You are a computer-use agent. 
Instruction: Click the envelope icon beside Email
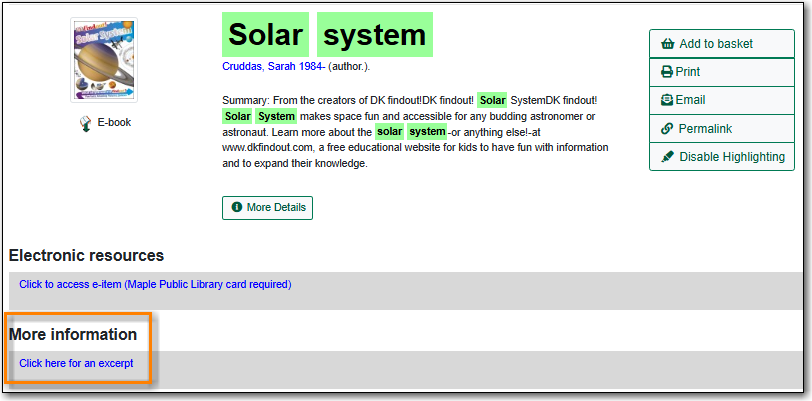point(667,100)
